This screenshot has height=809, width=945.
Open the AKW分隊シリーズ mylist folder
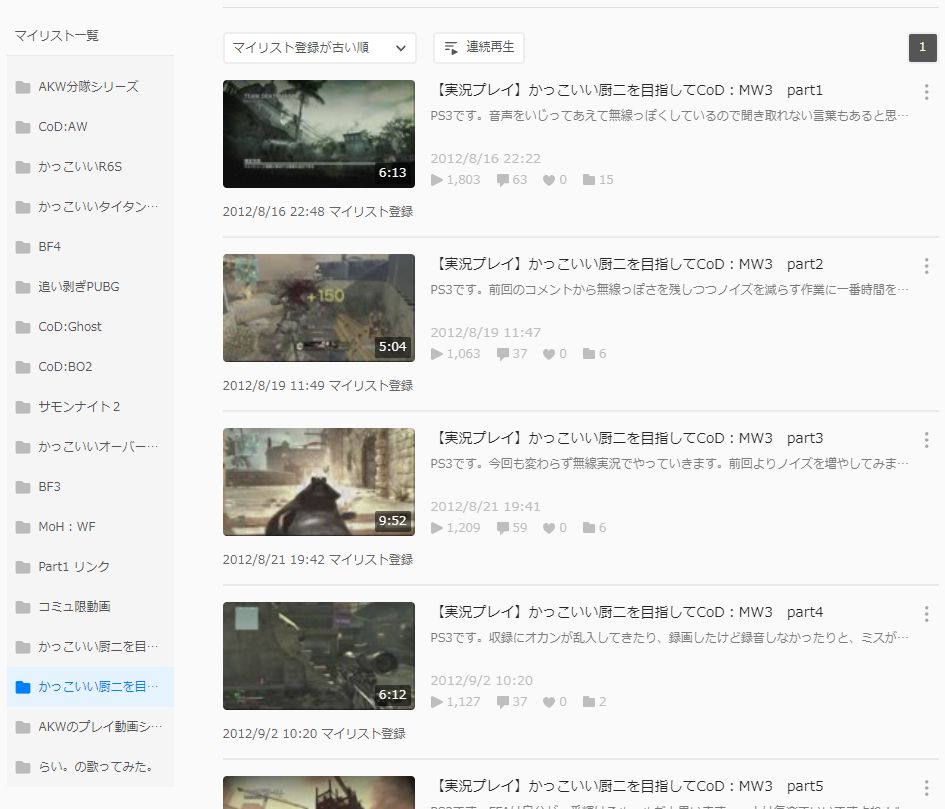pyautogui.click(x=90, y=87)
